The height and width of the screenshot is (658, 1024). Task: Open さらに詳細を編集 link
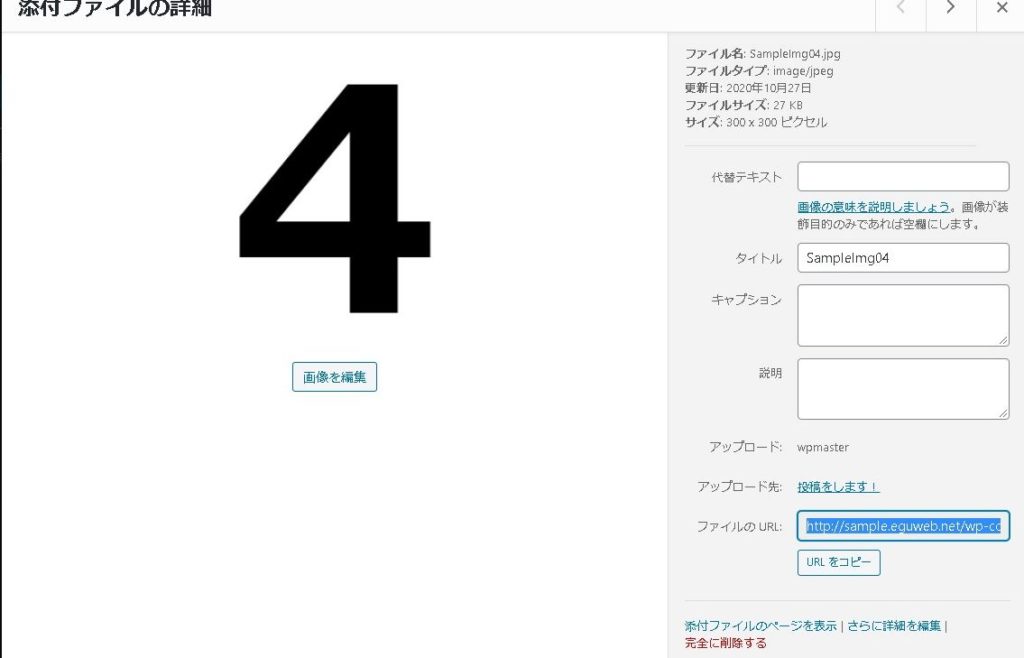click(x=894, y=625)
